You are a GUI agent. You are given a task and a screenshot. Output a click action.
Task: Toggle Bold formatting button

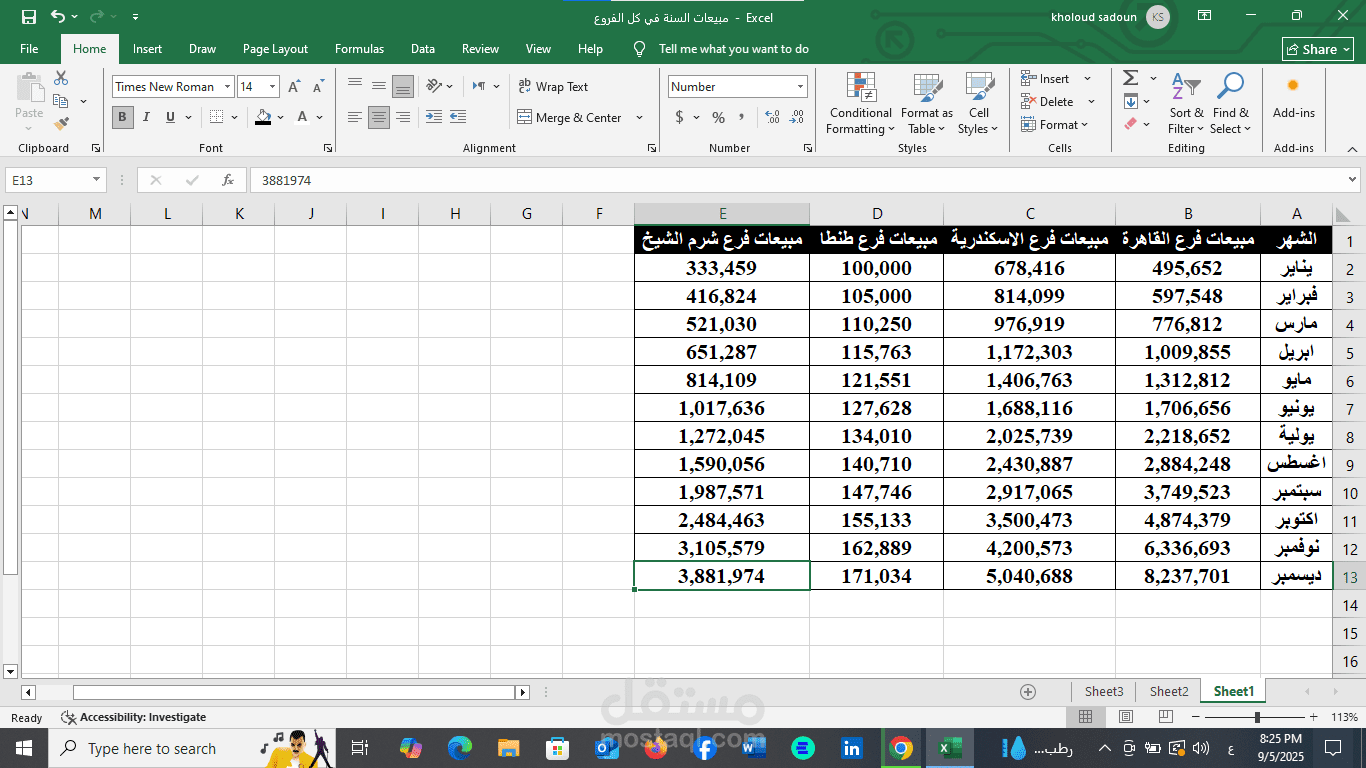[x=123, y=117]
